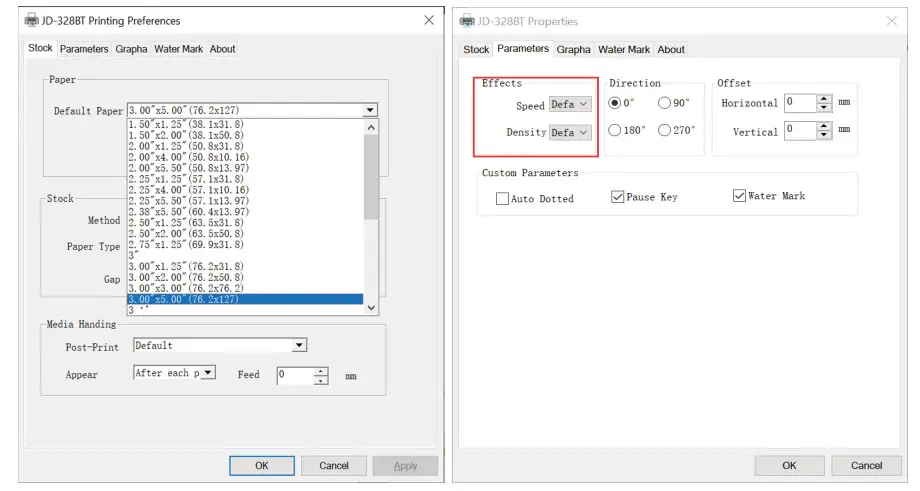The width and height of the screenshot is (920, 491).
Task: Click Cancel in Printing Preferences window
Action: 334,466
